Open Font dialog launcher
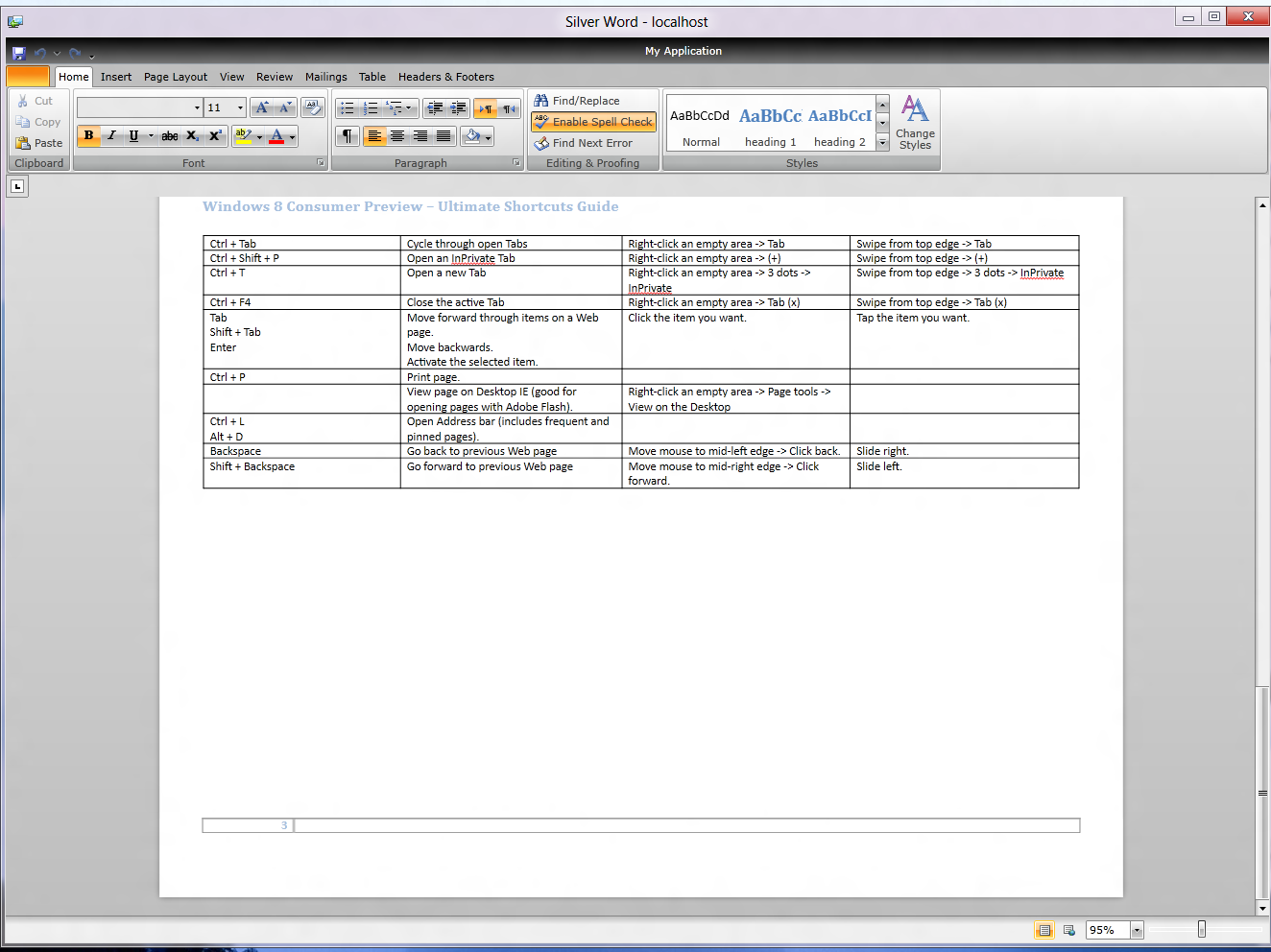Viewport: 1271px width, 952px height. [321, 163]
